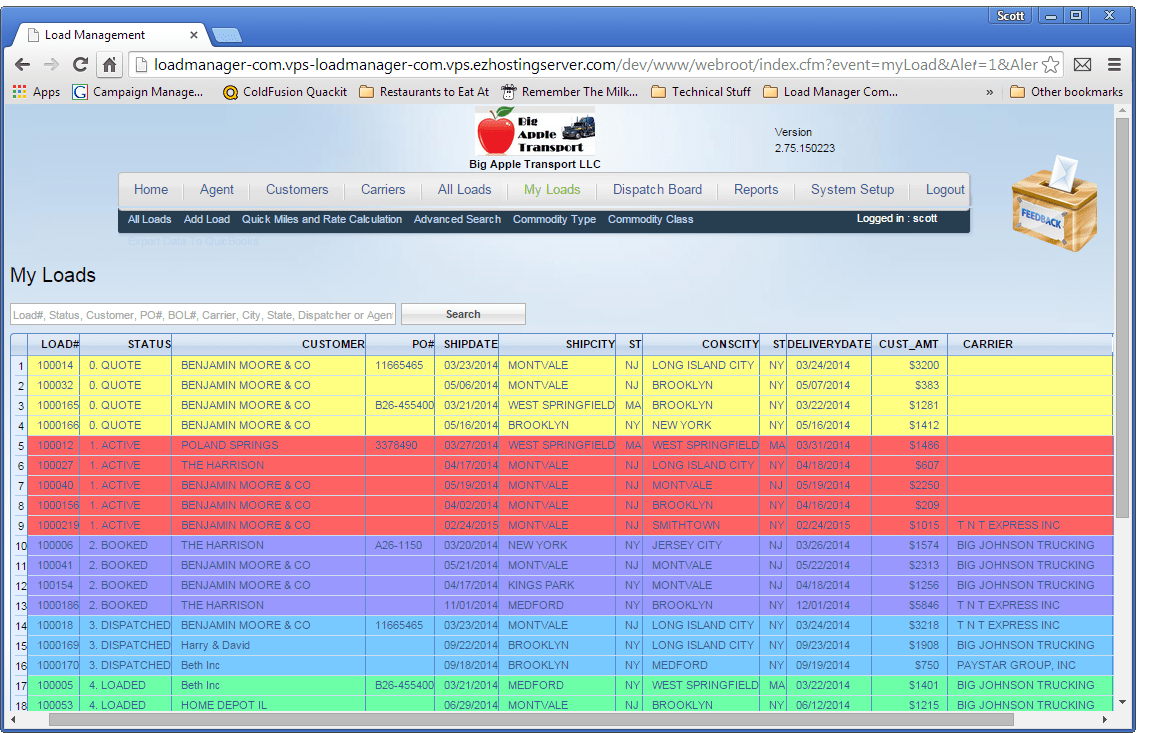Screen dimensions: 1173x733
Task: Click the browser home icon
Action: (x=110, y=62)
